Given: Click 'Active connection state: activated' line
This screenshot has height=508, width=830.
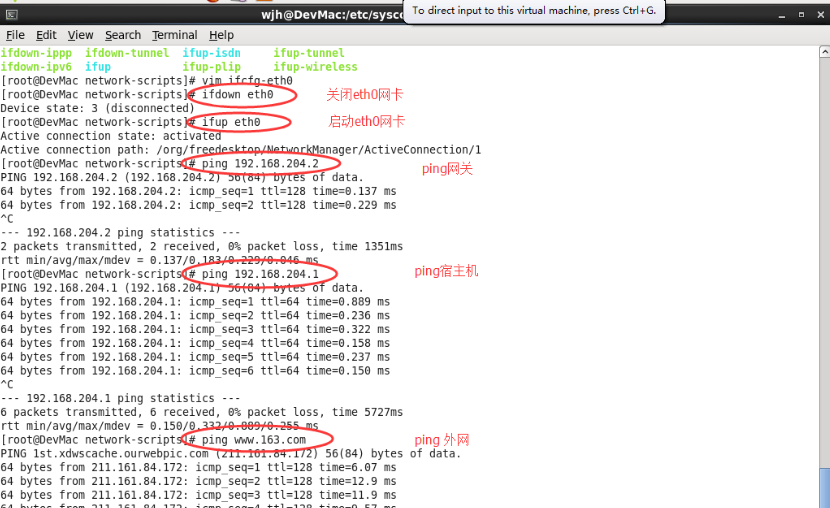Looking at the screenshot, I should point(111,136).
